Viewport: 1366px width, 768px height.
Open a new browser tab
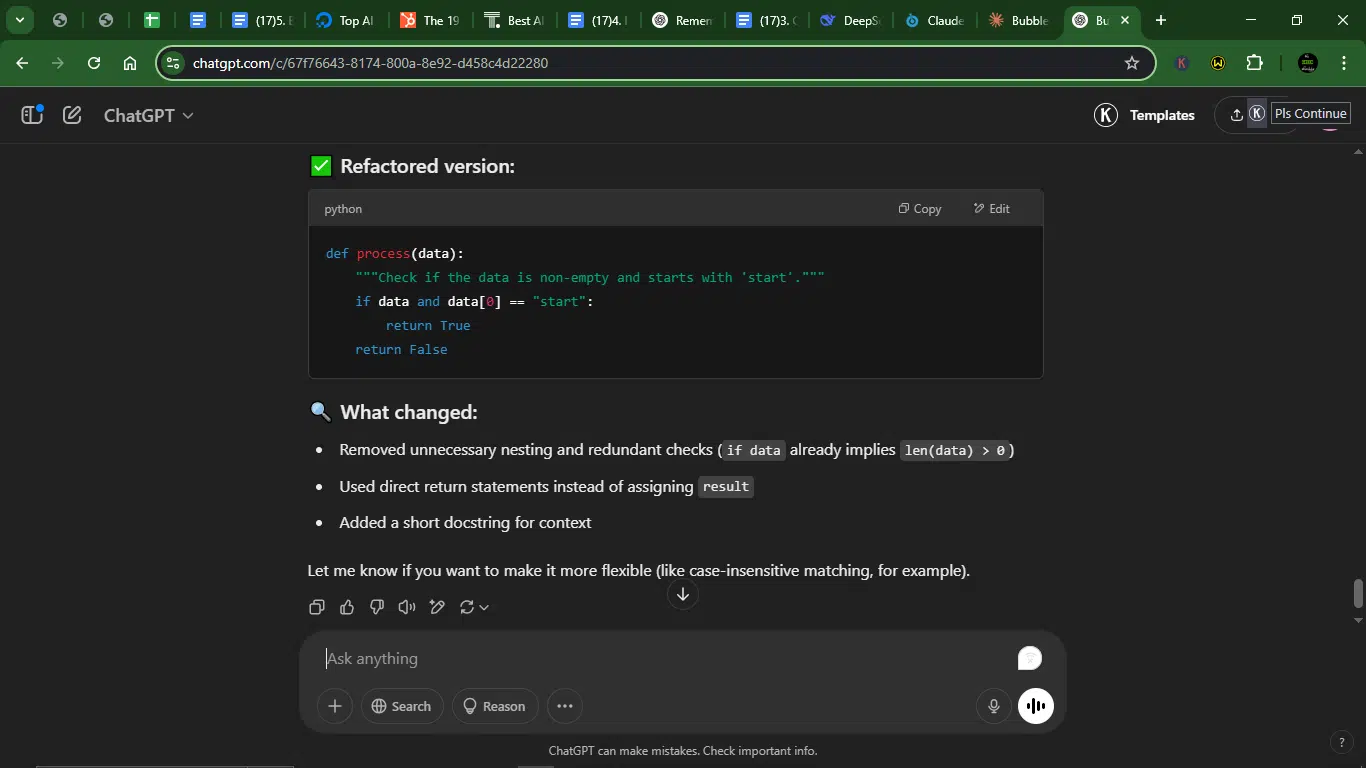coord(1161,20)
